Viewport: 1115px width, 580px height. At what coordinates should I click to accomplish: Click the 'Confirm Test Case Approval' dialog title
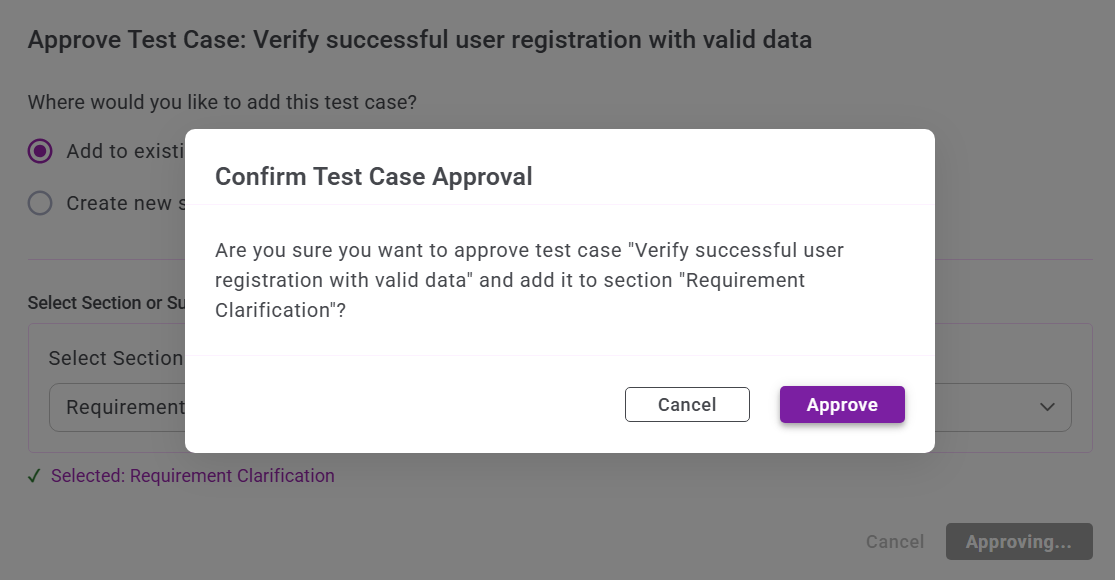point(373,177)
